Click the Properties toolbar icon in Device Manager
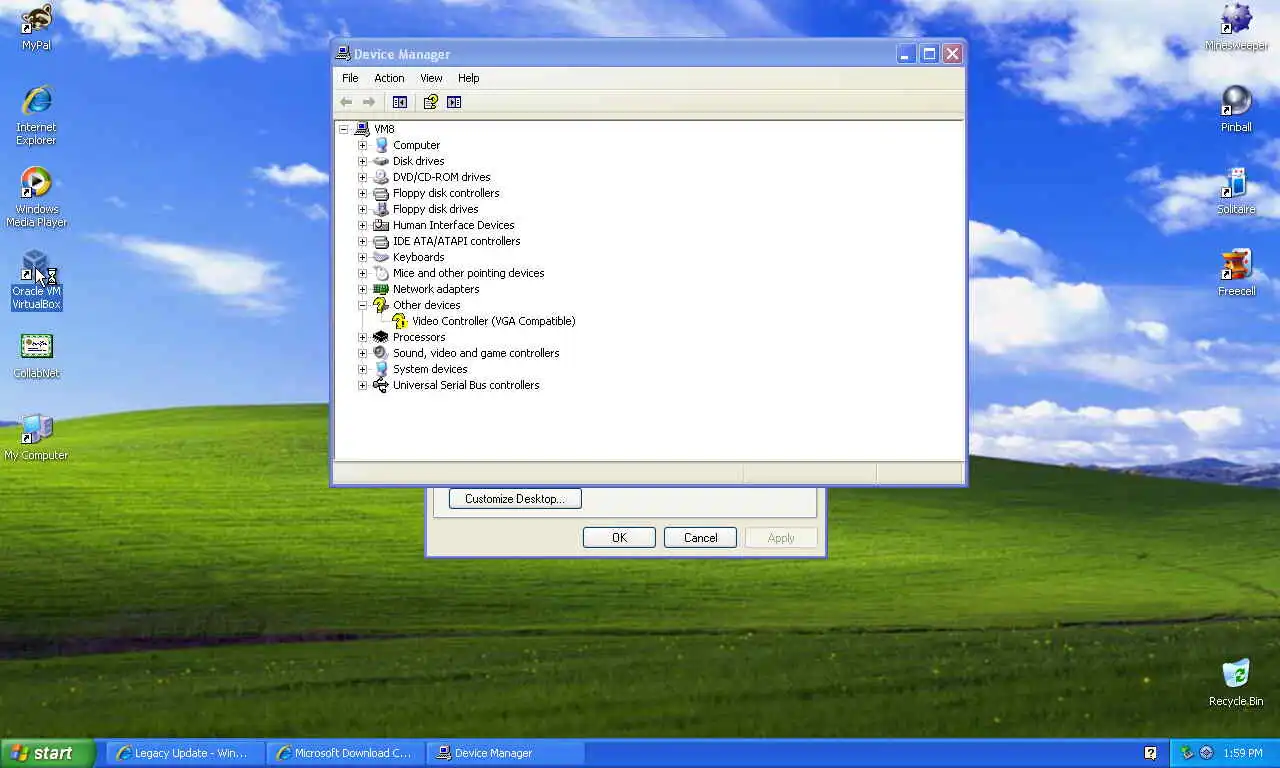The image size is (1280, 768). pos(431,102)
